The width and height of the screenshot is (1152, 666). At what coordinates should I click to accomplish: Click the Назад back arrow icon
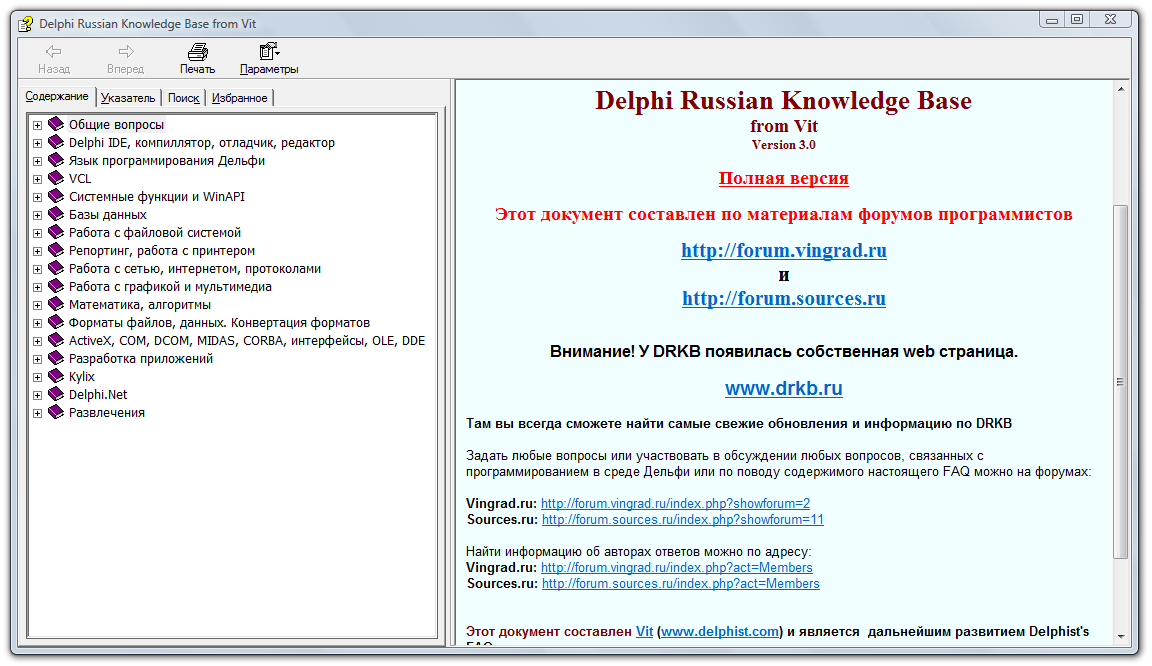(54, 52)
